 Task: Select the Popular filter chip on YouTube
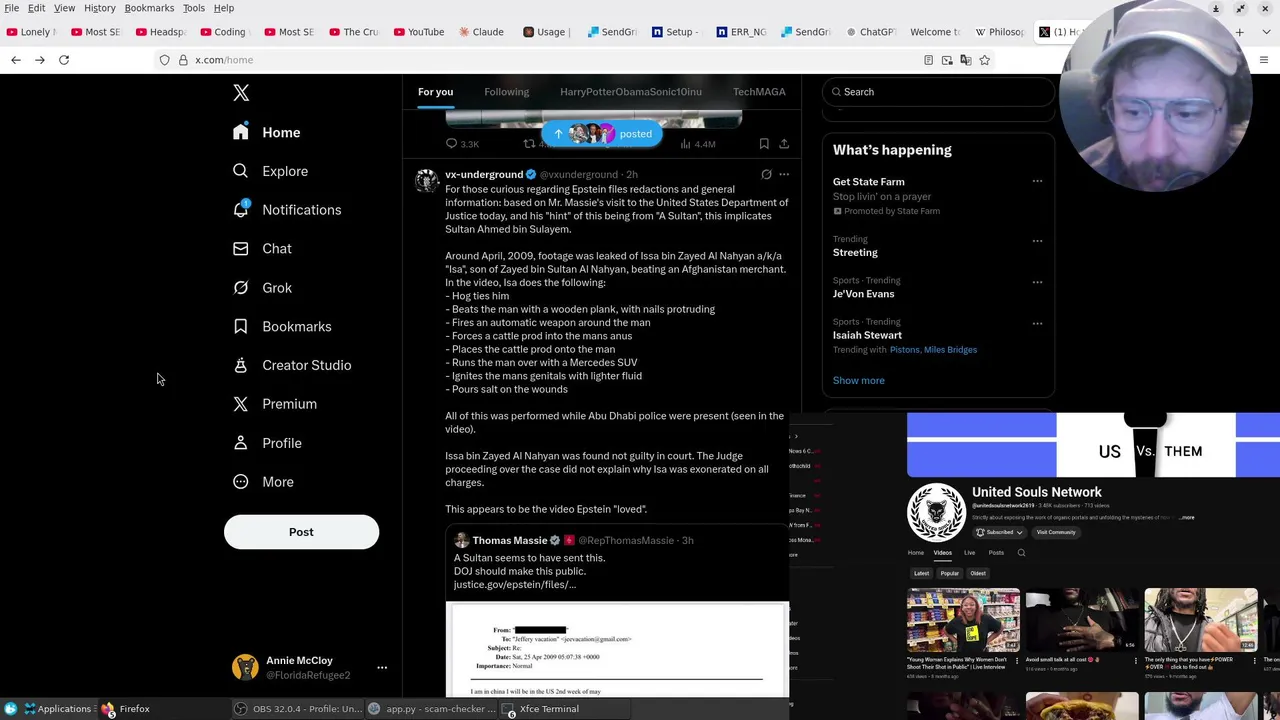949,574
